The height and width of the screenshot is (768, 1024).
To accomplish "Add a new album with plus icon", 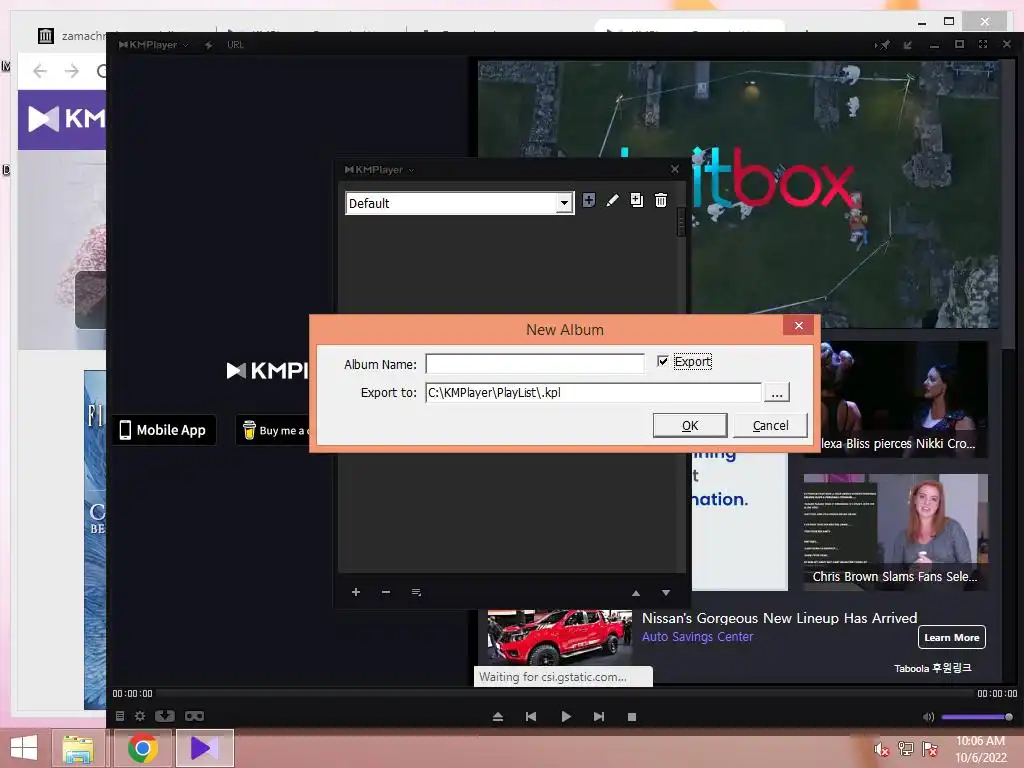I will click(588, 200).
